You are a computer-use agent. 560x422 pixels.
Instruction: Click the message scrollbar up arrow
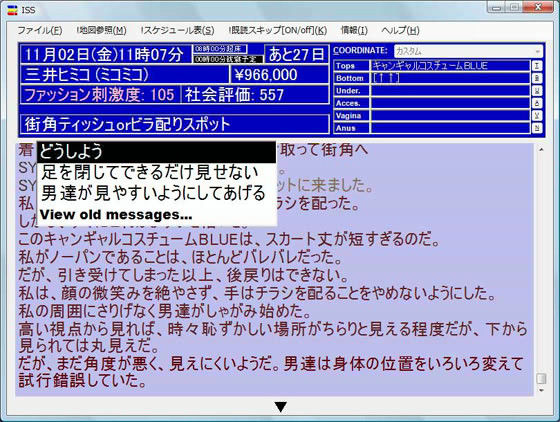tap(541, 150)
